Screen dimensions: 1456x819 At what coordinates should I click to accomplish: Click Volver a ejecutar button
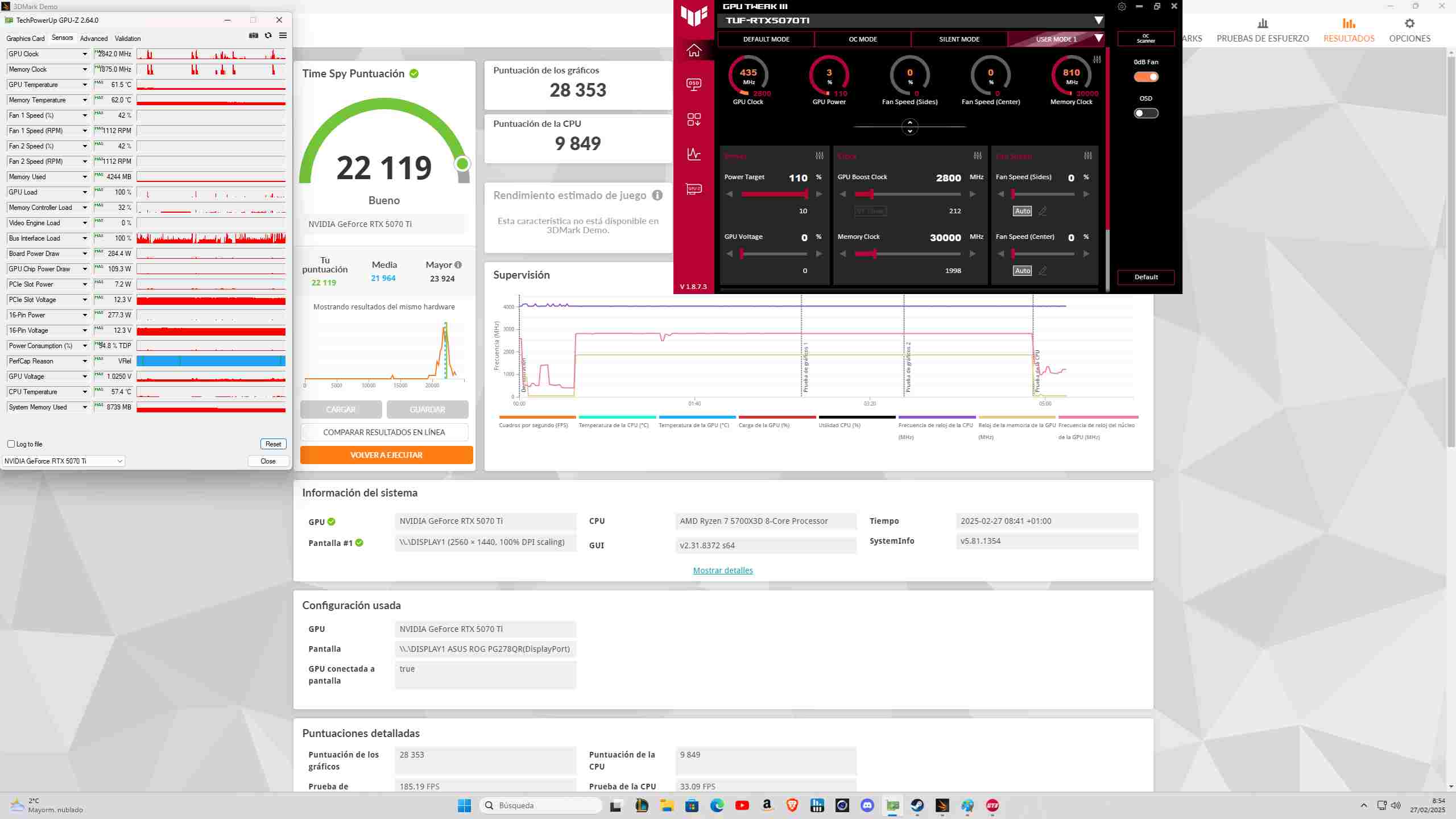pyautogui.click(x=387, y=455)
